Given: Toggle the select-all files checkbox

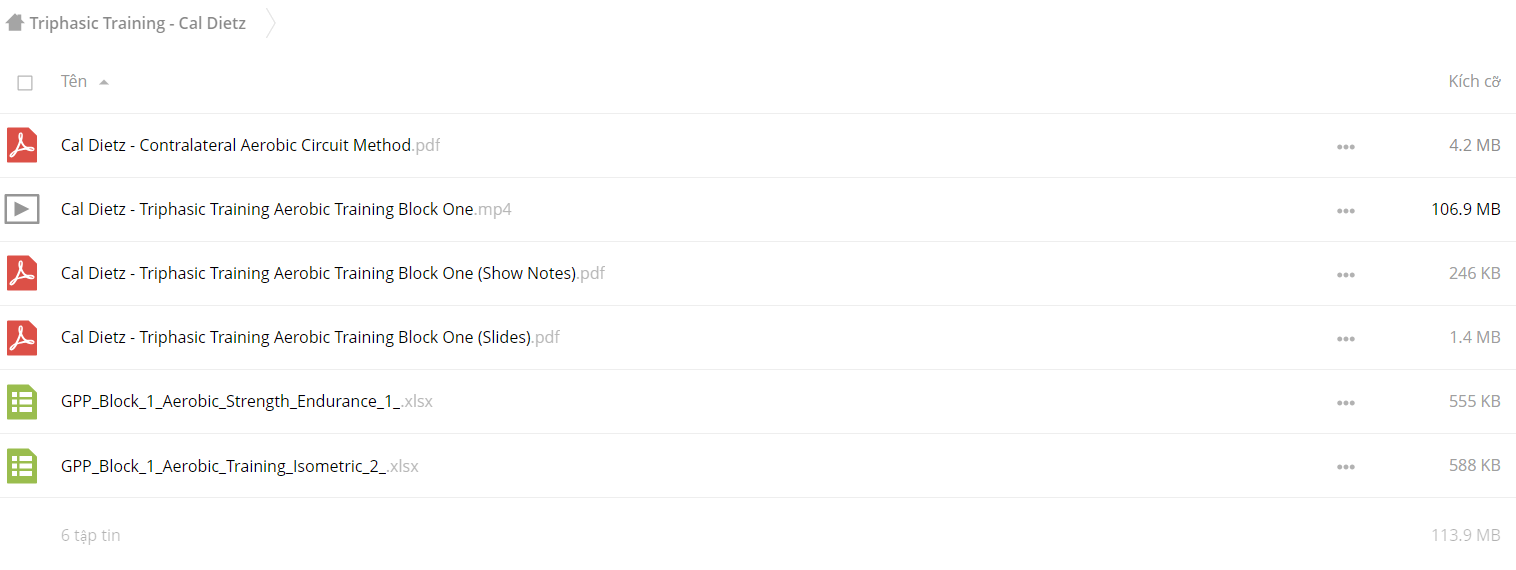Looking at the screenshot, I should pyautogui.click(x=25, y=83).
